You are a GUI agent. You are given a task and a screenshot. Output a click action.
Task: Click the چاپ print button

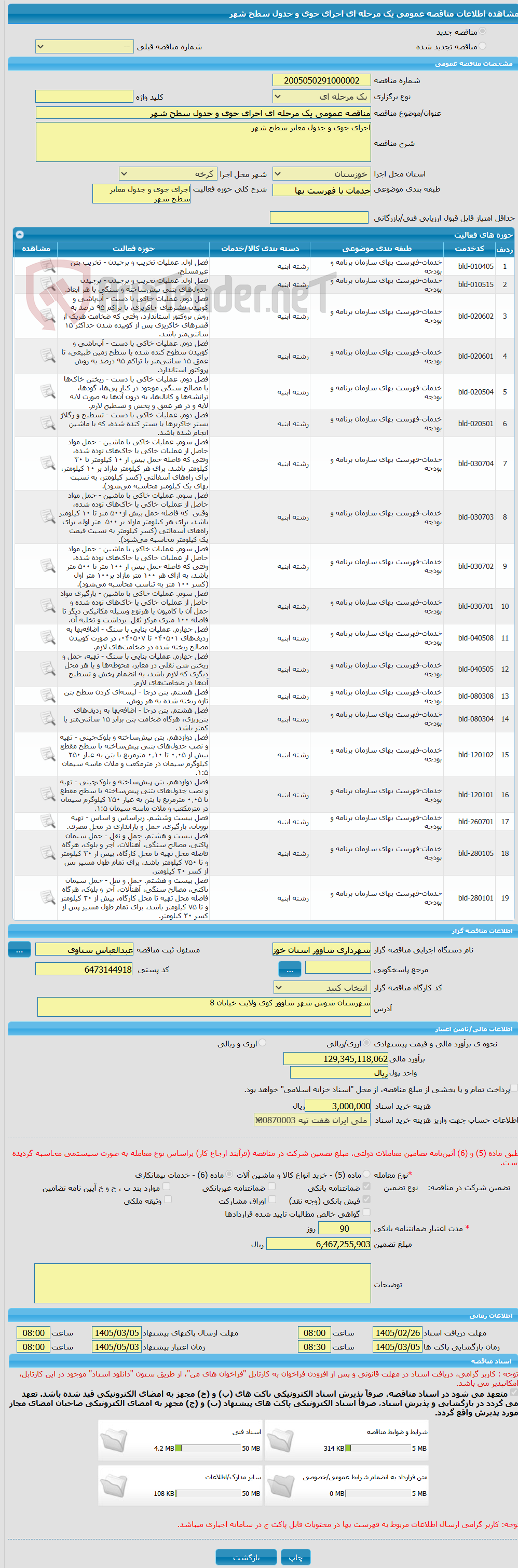pos(296,1557)
